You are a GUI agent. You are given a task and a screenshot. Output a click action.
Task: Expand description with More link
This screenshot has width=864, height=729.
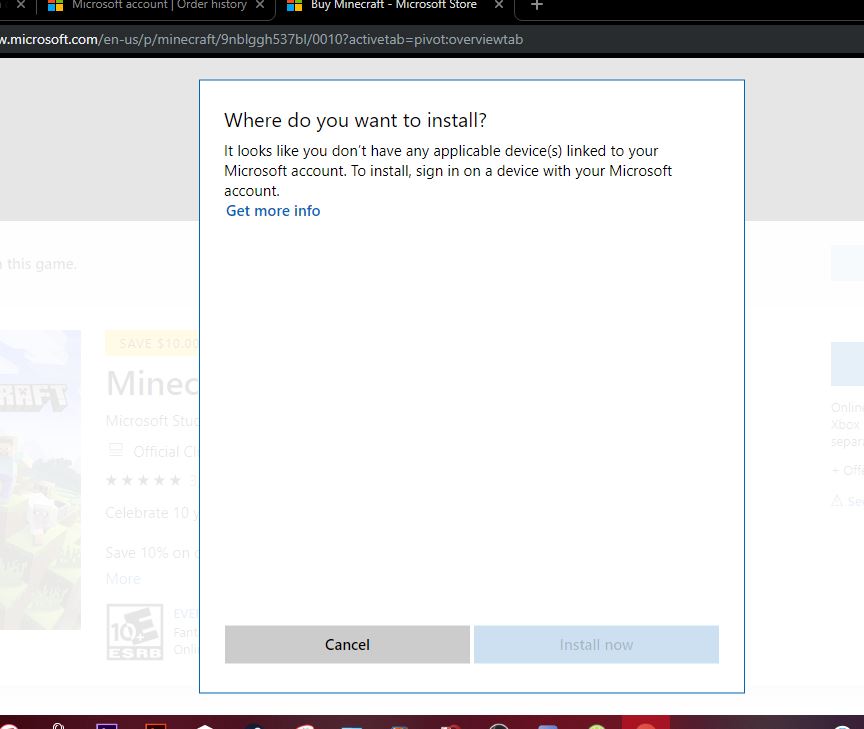[x=123, y=579]
